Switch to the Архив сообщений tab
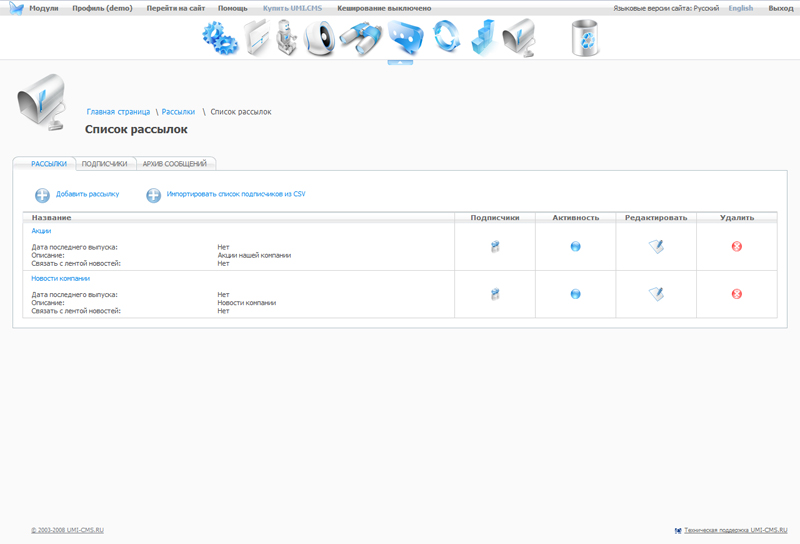The image size is (800, 544). [174, 164]
